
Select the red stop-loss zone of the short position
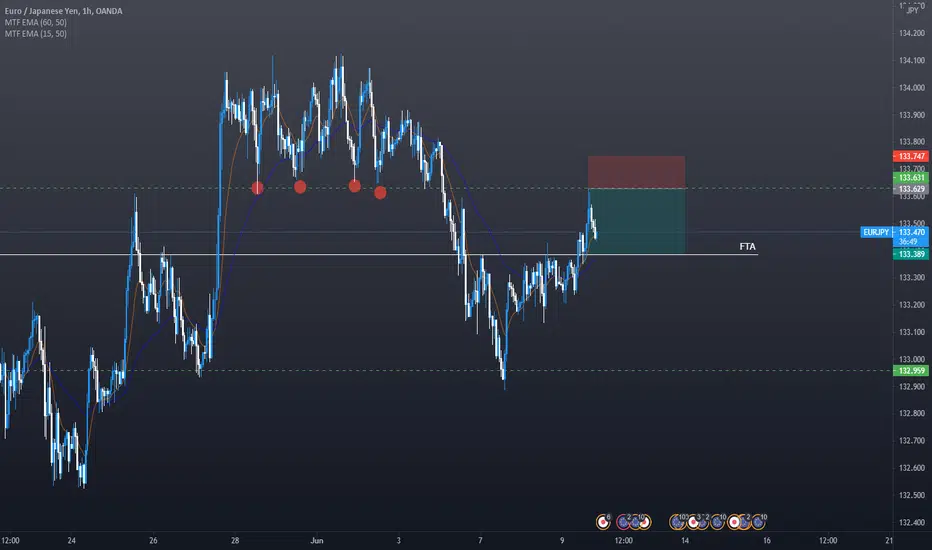click(637, 172)
